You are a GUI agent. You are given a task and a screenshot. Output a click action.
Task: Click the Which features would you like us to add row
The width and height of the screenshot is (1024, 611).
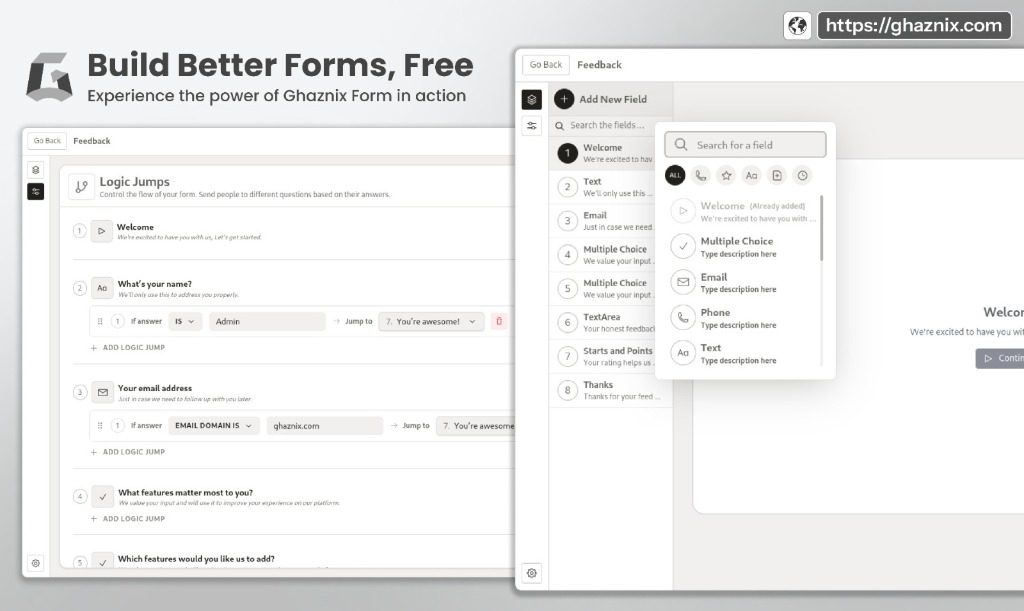pos(293,560)
